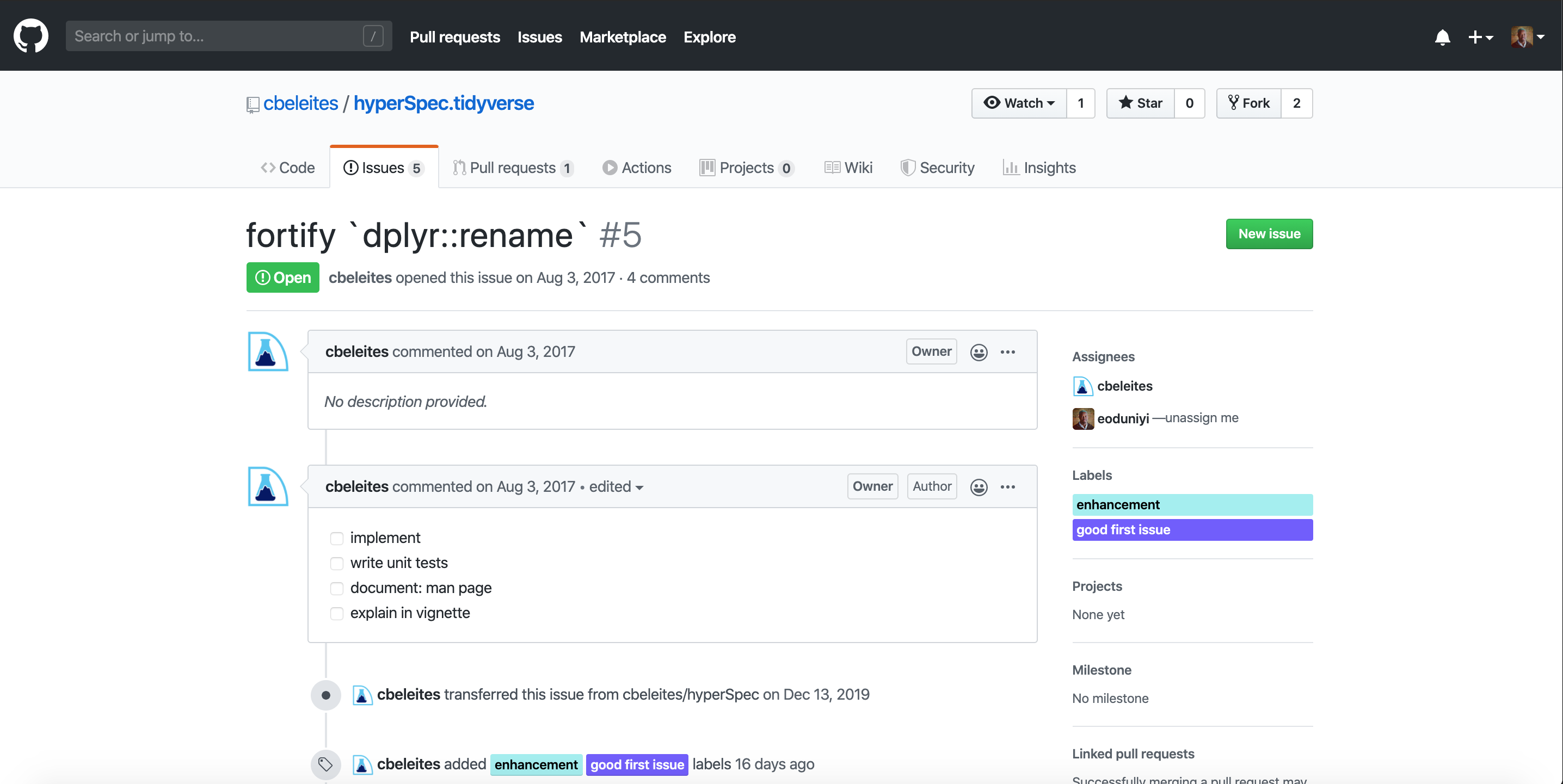Image resolution: width=1563 pixels, height=784 pixels.
Task: Create a New issue
Action: [1269, 233]
